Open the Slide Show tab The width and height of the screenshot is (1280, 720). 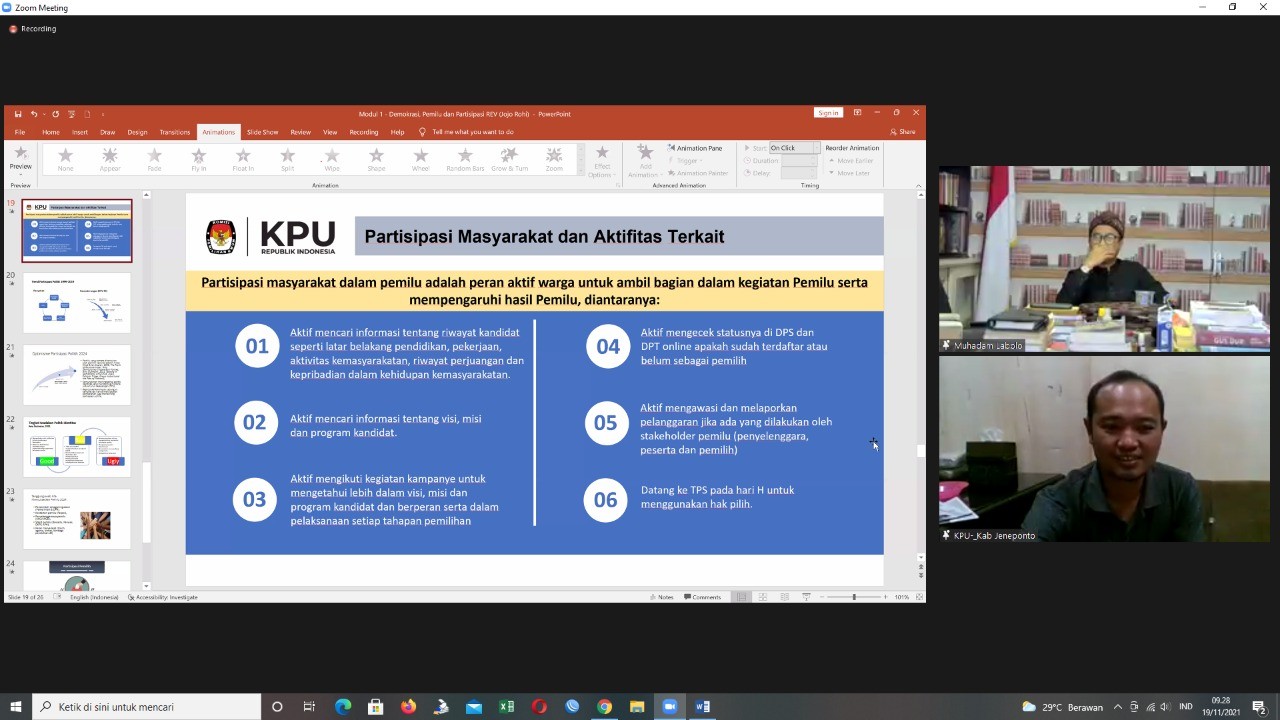tap(262, 132)
